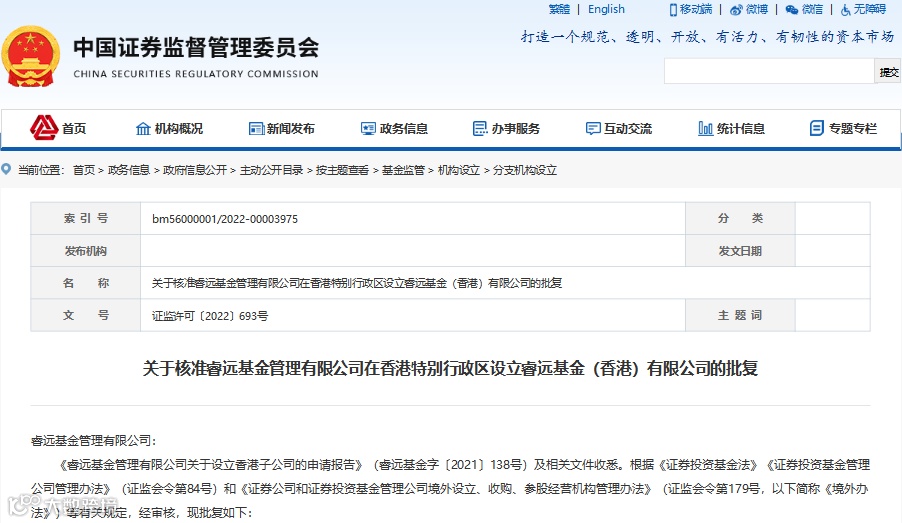The height and width of the screenshot is (523, 902).
Task: Go to 政府信息公开 in the breadcrumb
Action: pos(195,170)
